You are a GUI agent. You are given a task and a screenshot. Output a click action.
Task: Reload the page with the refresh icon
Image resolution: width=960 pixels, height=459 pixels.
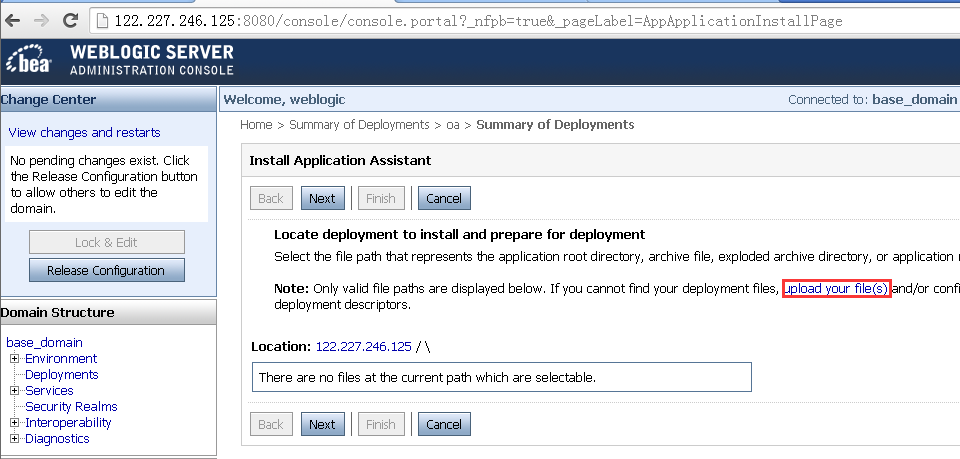coord(71,21)
